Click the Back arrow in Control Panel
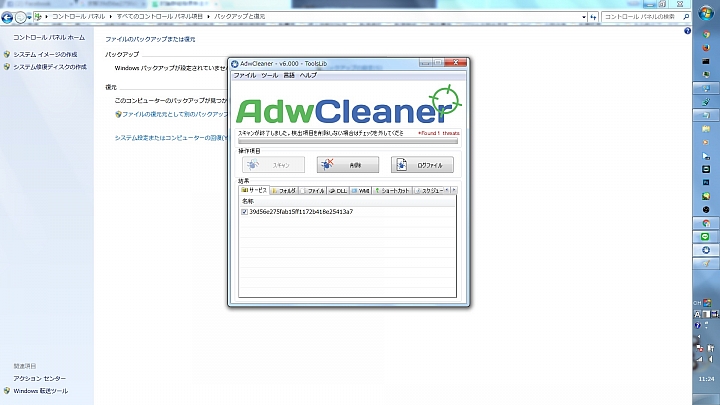Image resolution: width=720 pixels, height=405 pixels. click(7, 17)
